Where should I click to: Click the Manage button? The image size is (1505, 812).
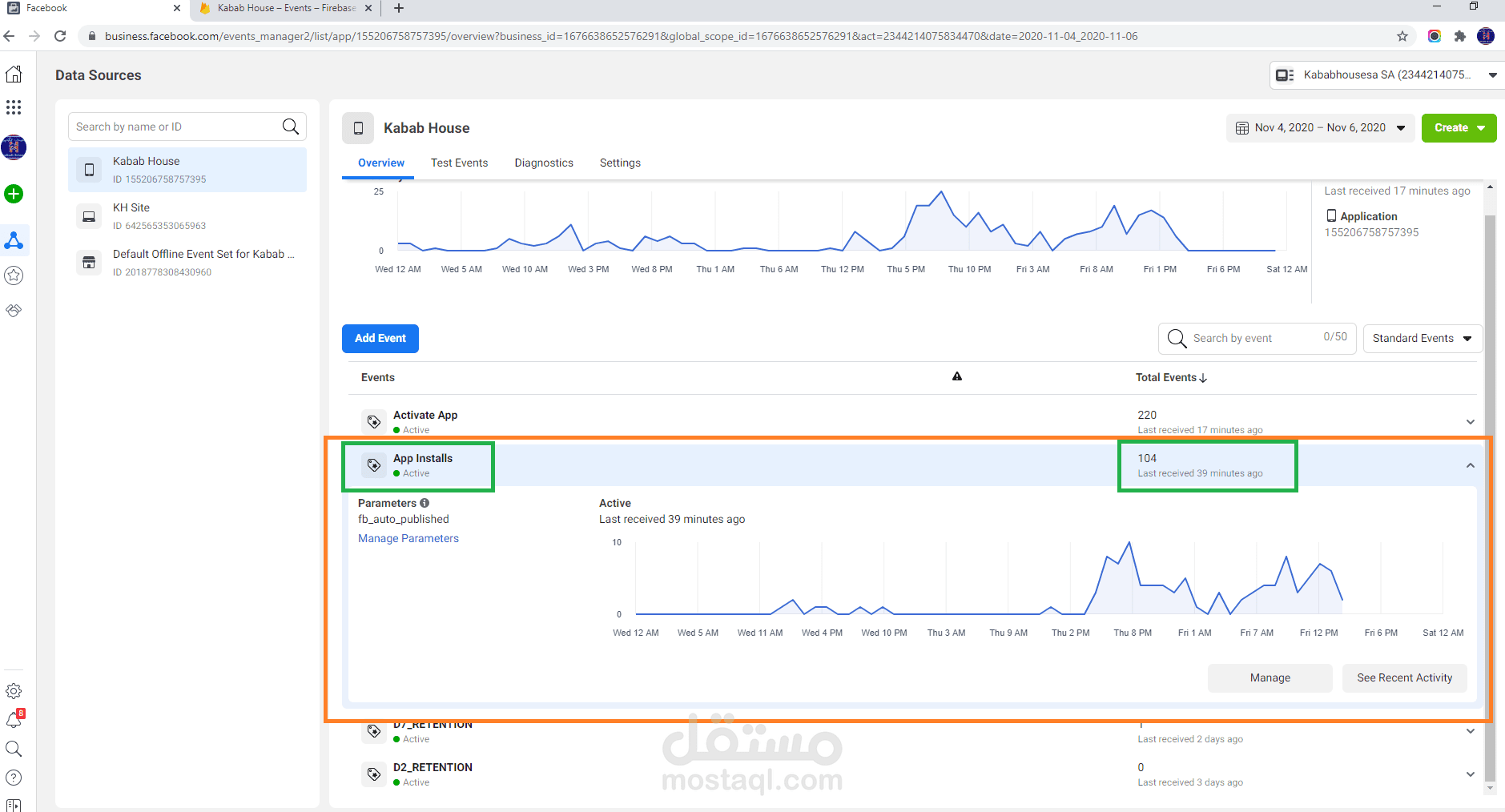pyautogui.click(x=1270, y=677)
